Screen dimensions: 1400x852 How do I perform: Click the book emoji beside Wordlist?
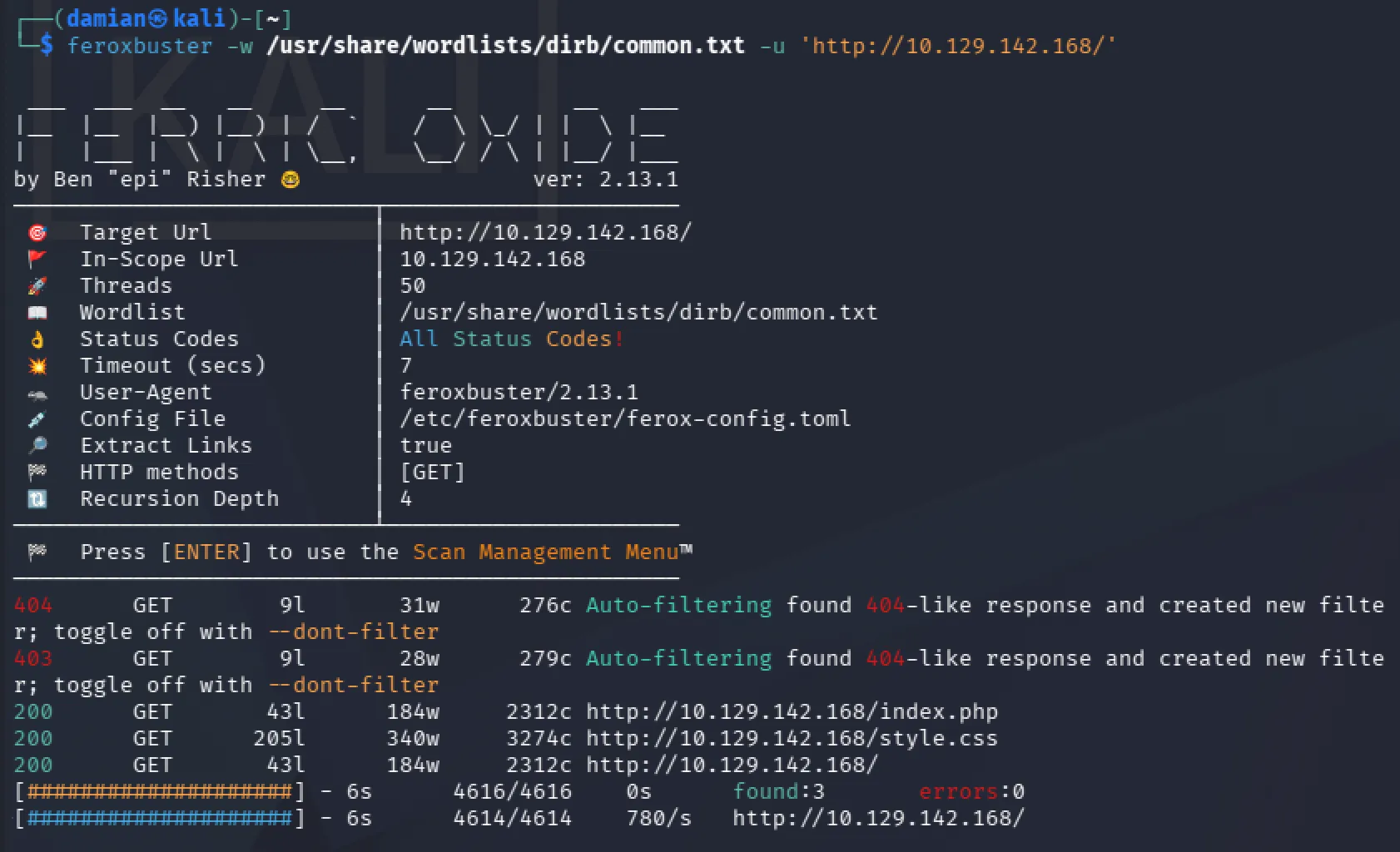tap(37, 313)
